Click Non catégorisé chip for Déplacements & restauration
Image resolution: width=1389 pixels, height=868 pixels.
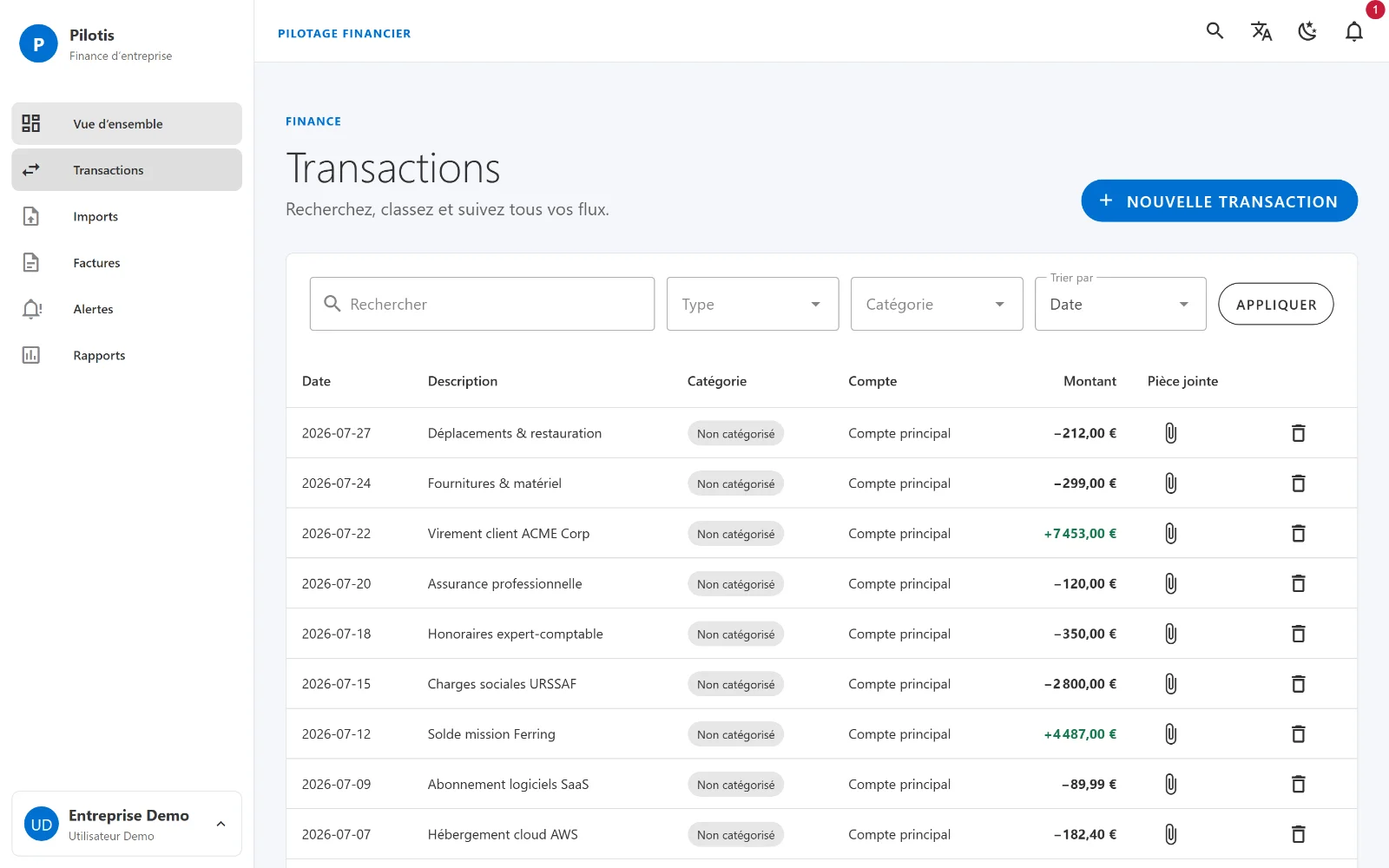tap(735, 433)
